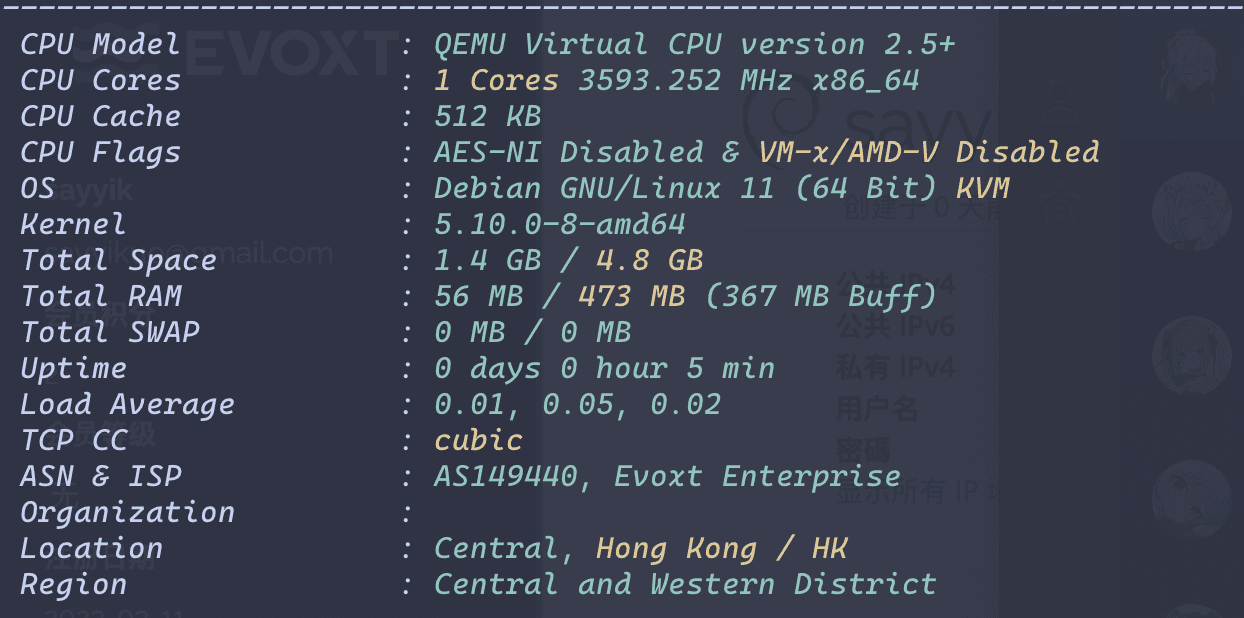Click the Debian GNU/Linux 11 text

tap(603, 189)
